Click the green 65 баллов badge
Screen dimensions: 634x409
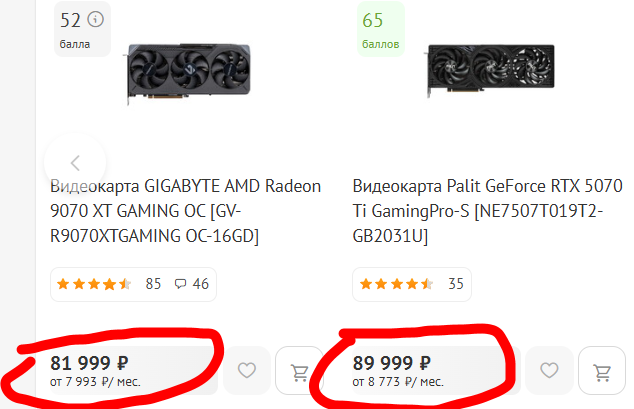click(380, 30)
